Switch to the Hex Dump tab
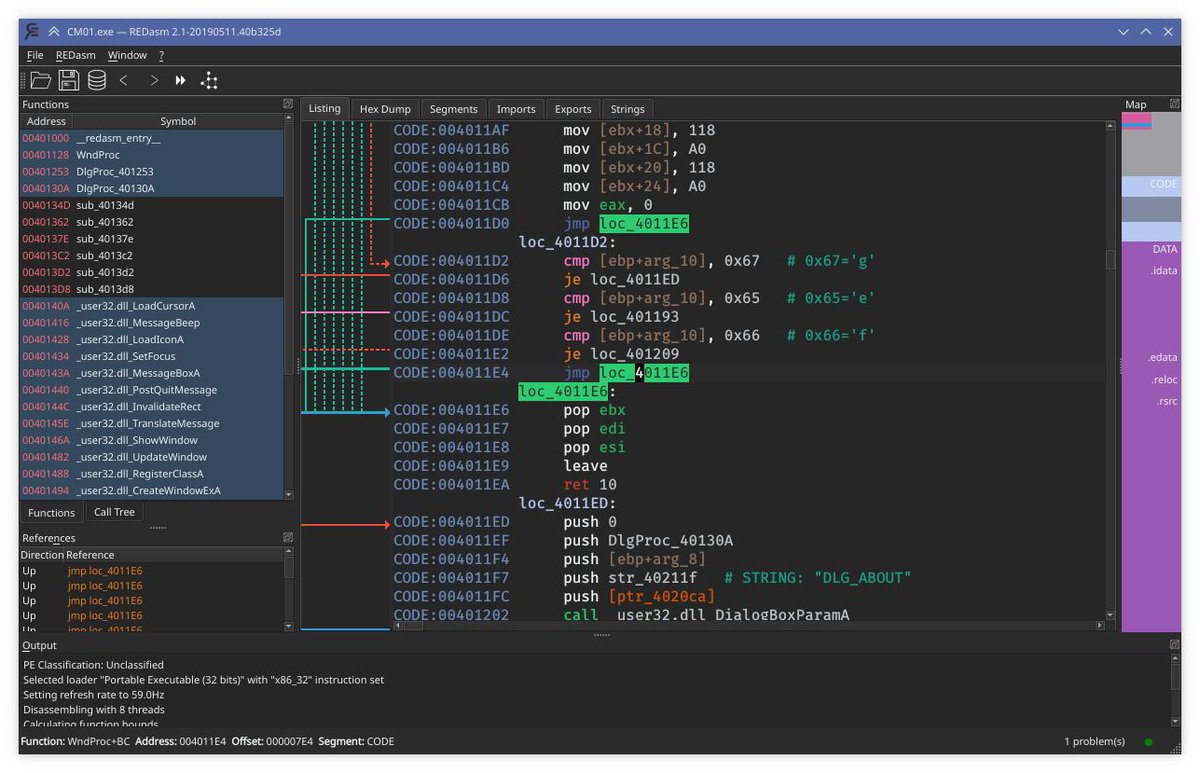The image size is (1200, 773). pos(385,109)
